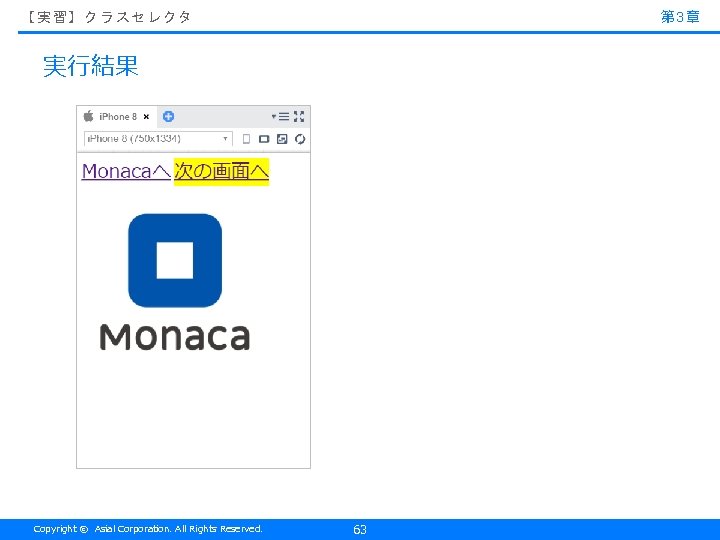This screenshot has width=720, height=540.
Task: Click the Apple logo in the tab
Action: pyautogui.click(x=89, y=116)
